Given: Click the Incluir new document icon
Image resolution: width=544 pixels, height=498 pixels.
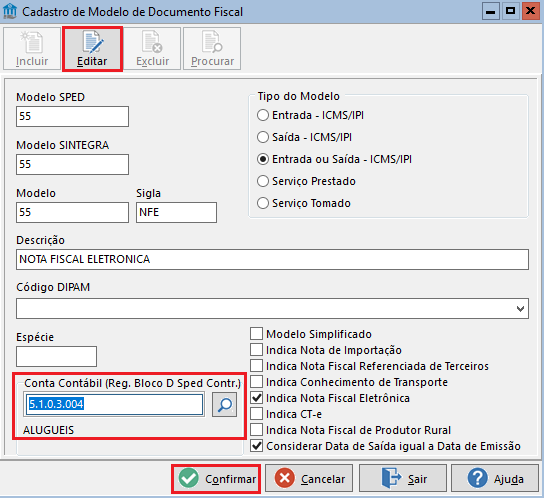Looking at the screenshot, I should tap(32, 49).
